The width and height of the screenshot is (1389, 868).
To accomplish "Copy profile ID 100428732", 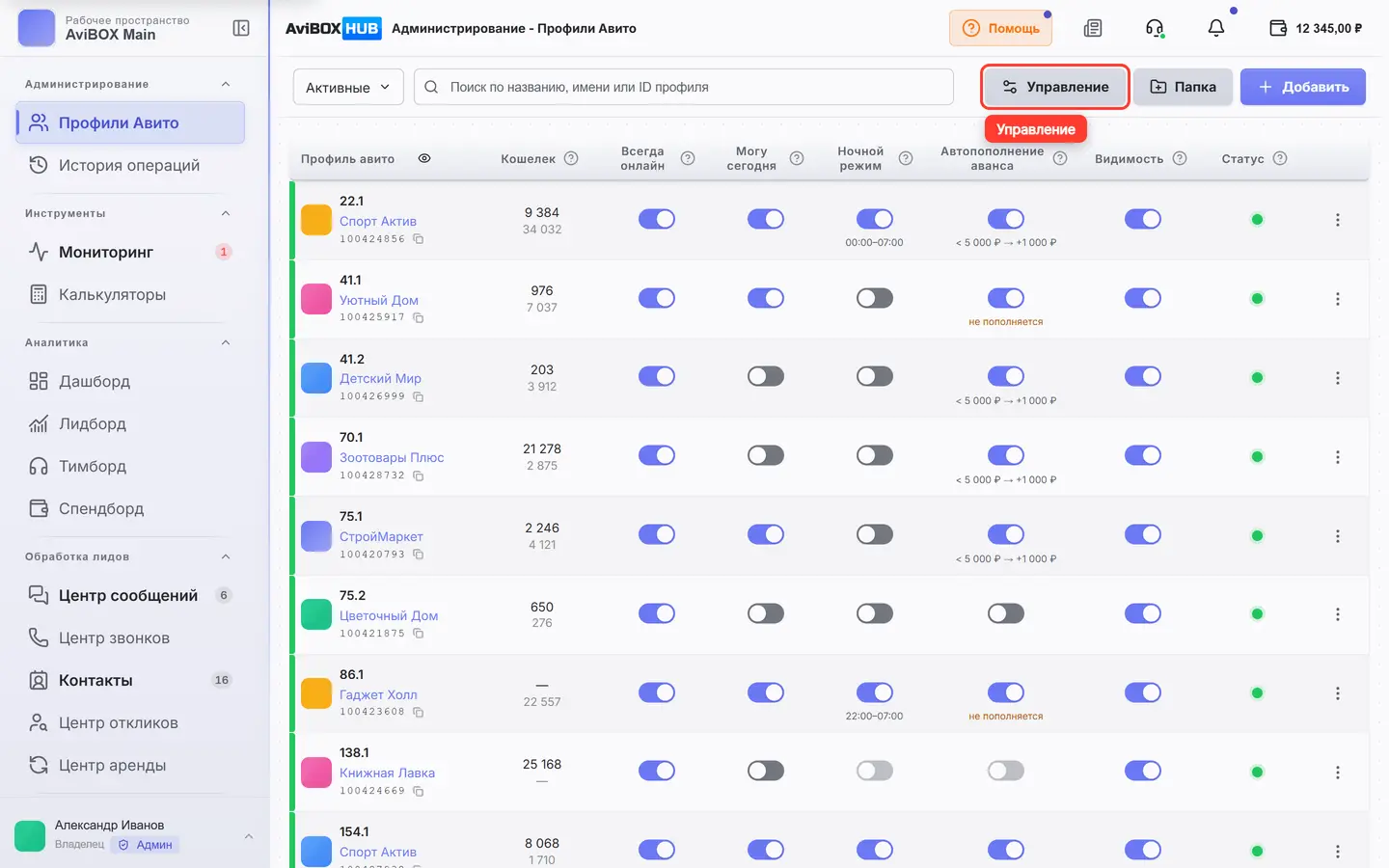I will (419, 475).
